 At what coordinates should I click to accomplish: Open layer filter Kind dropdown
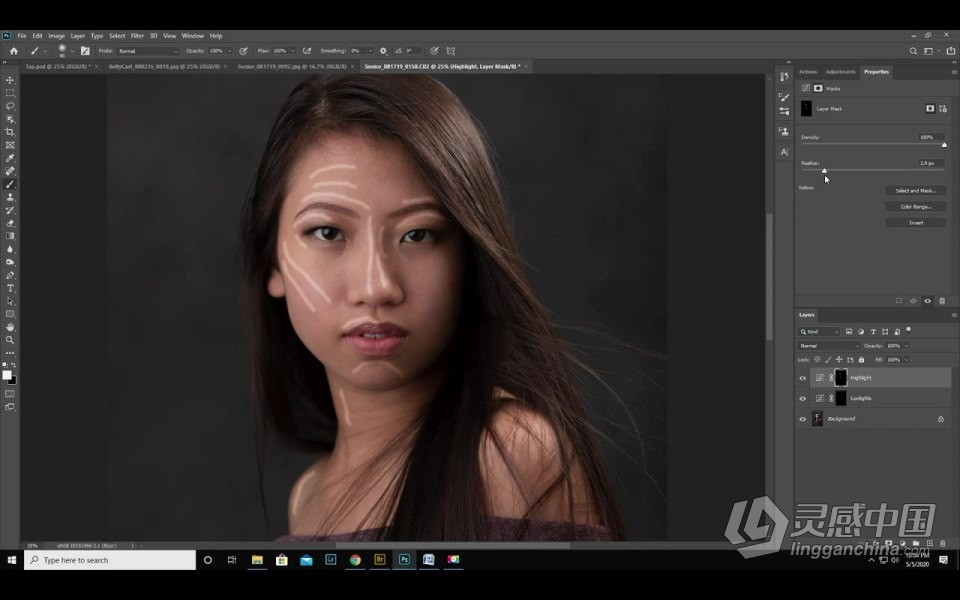[819, 332]
